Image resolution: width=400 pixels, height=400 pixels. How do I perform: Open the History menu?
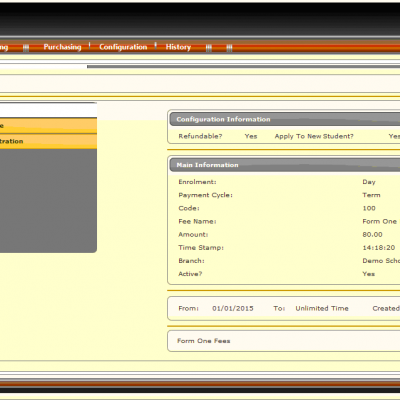point(178,47)
